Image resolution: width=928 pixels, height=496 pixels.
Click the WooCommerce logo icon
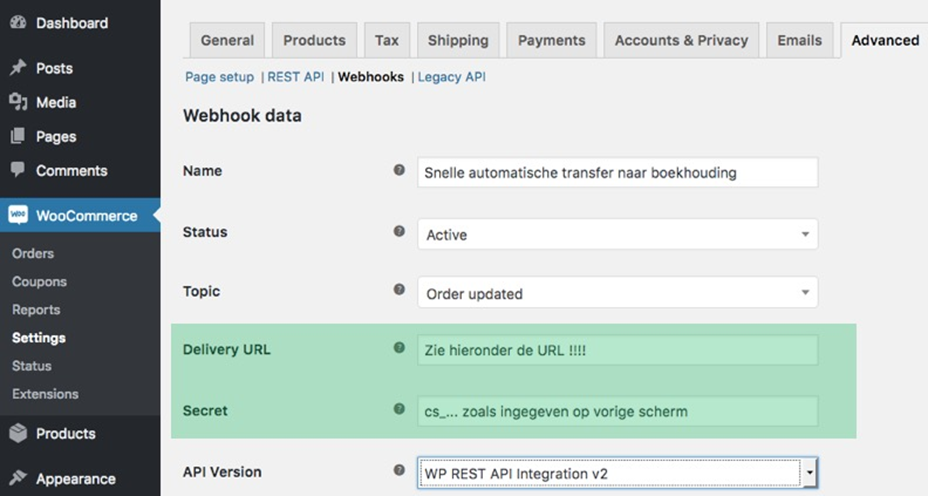point(18,215)
